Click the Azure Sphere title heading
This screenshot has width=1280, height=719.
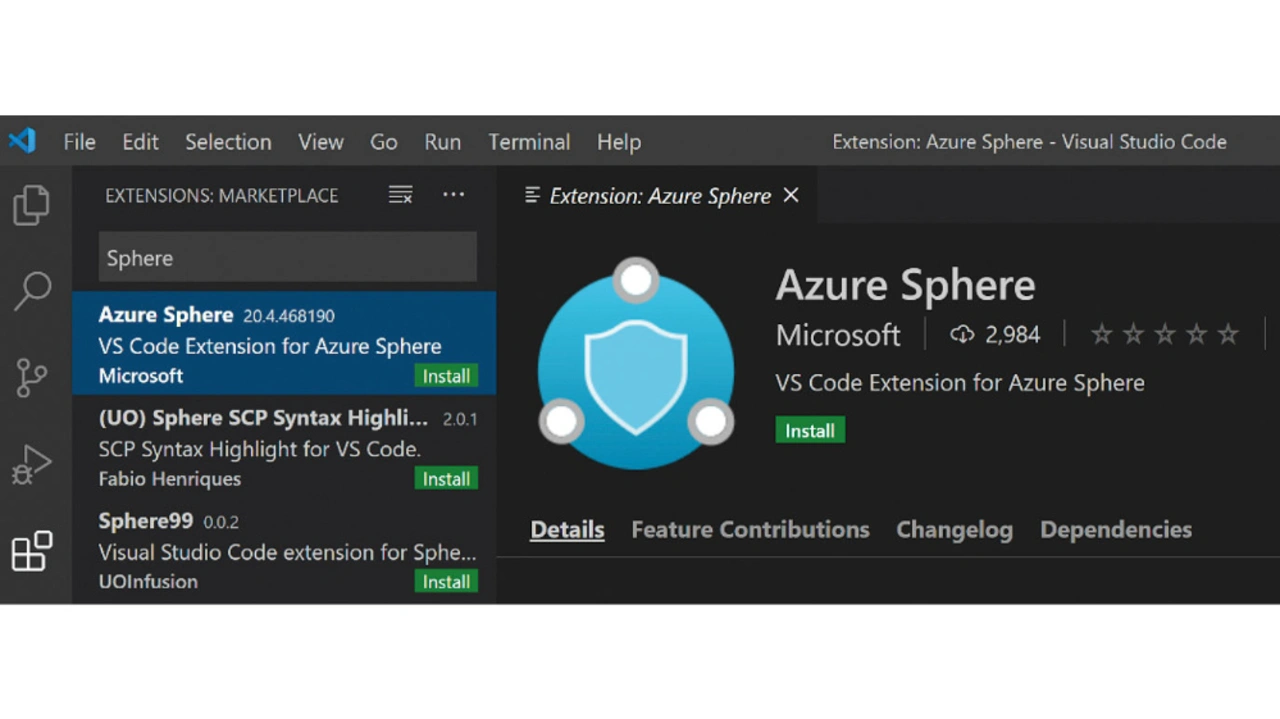coord(905,285)
